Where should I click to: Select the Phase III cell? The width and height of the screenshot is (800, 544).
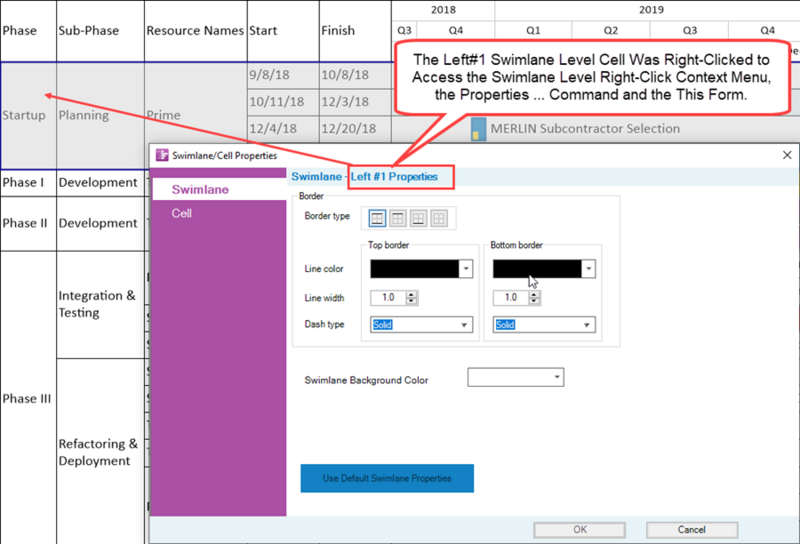click(28, 399)
